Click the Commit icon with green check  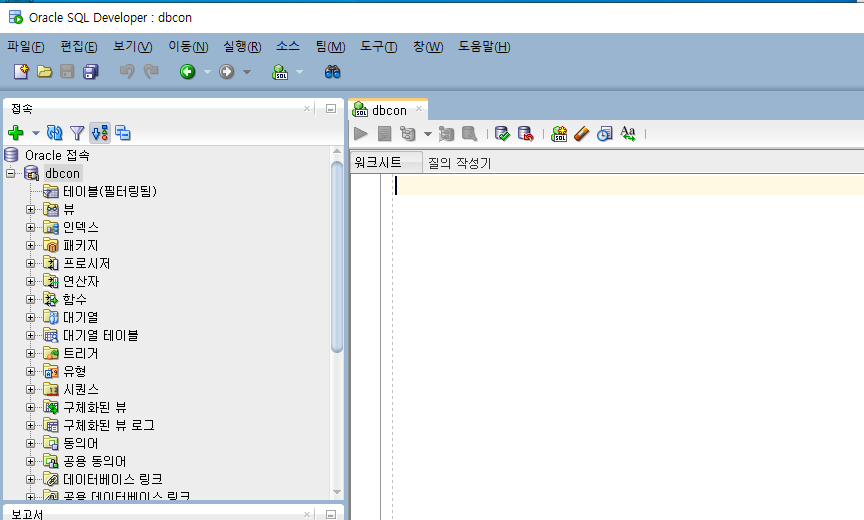(502, 133)
